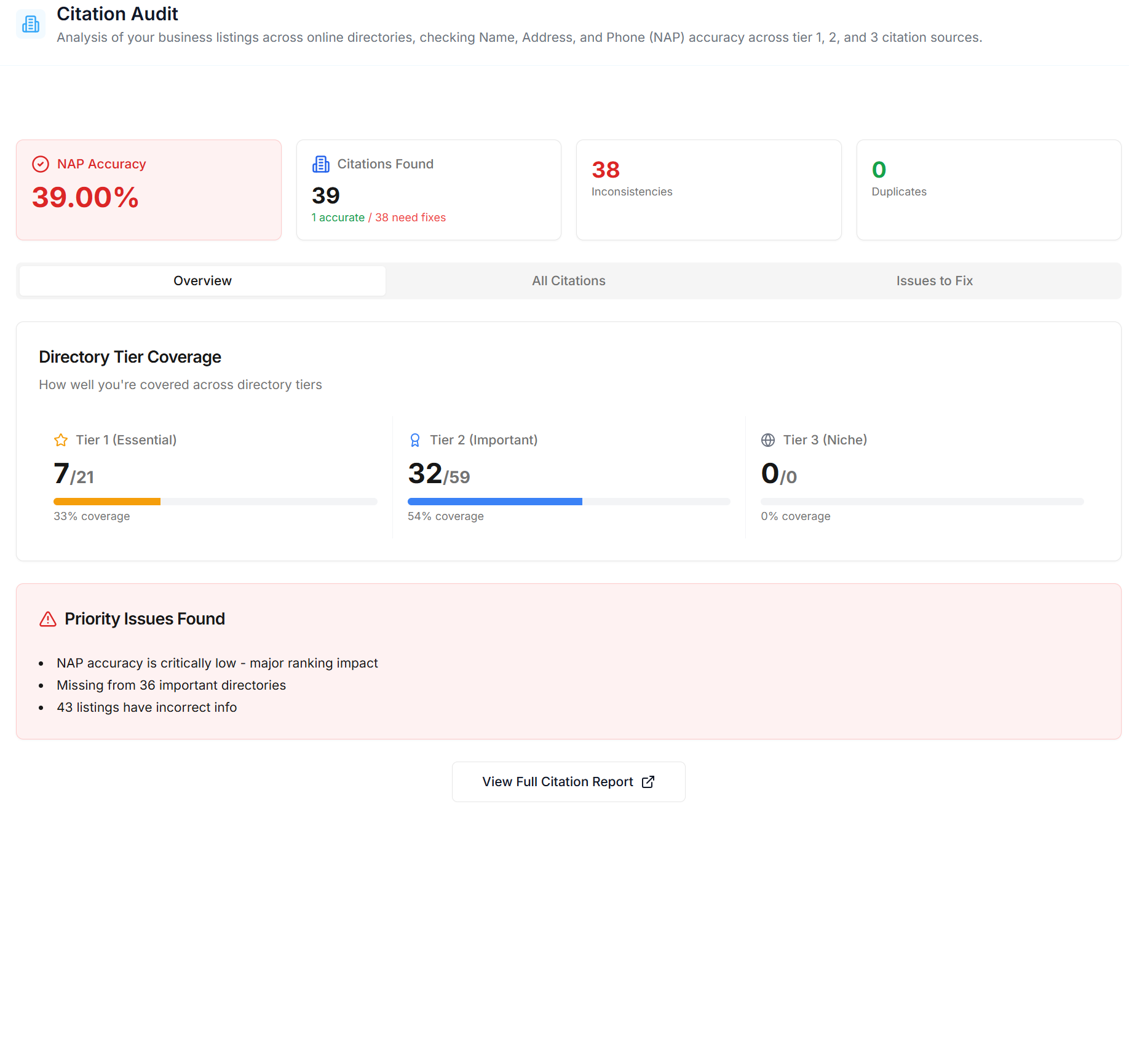Click the Tier 2 Important ribbon icon

tap(415, 439)
